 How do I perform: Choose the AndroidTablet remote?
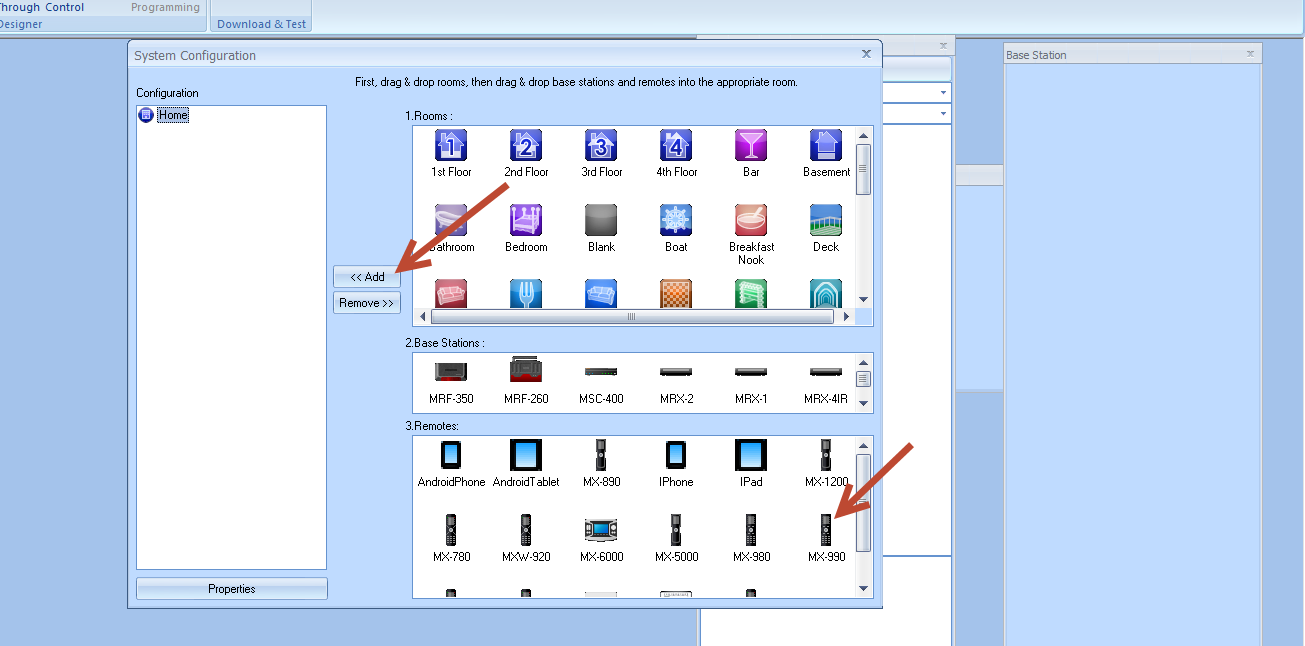(x=526, y=455)
